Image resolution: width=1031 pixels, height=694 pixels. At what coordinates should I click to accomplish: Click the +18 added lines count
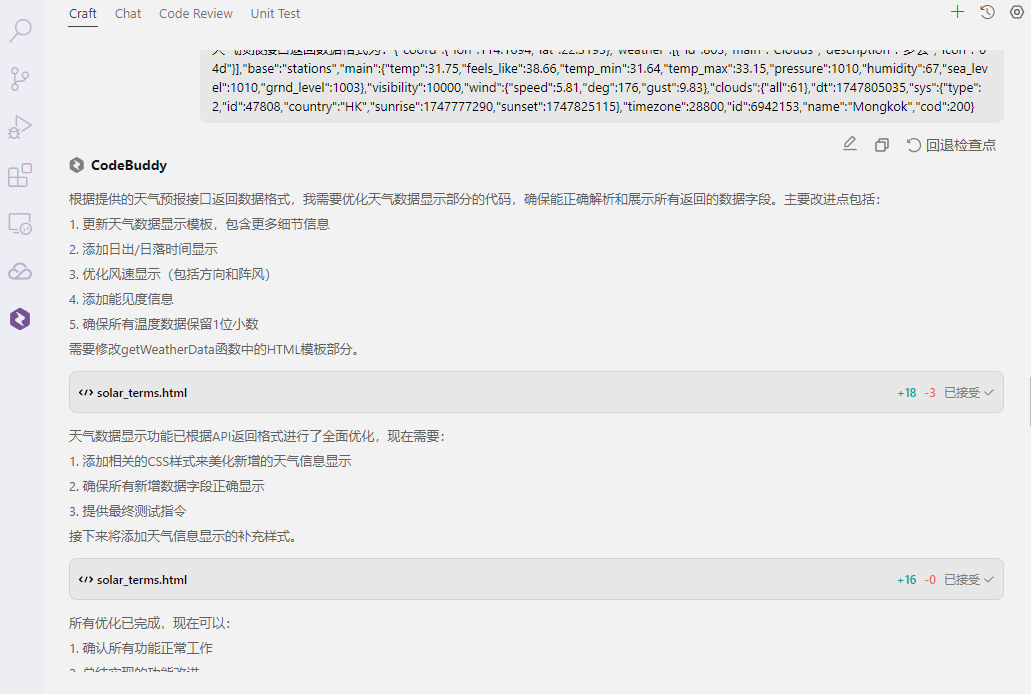pos(907,393)
